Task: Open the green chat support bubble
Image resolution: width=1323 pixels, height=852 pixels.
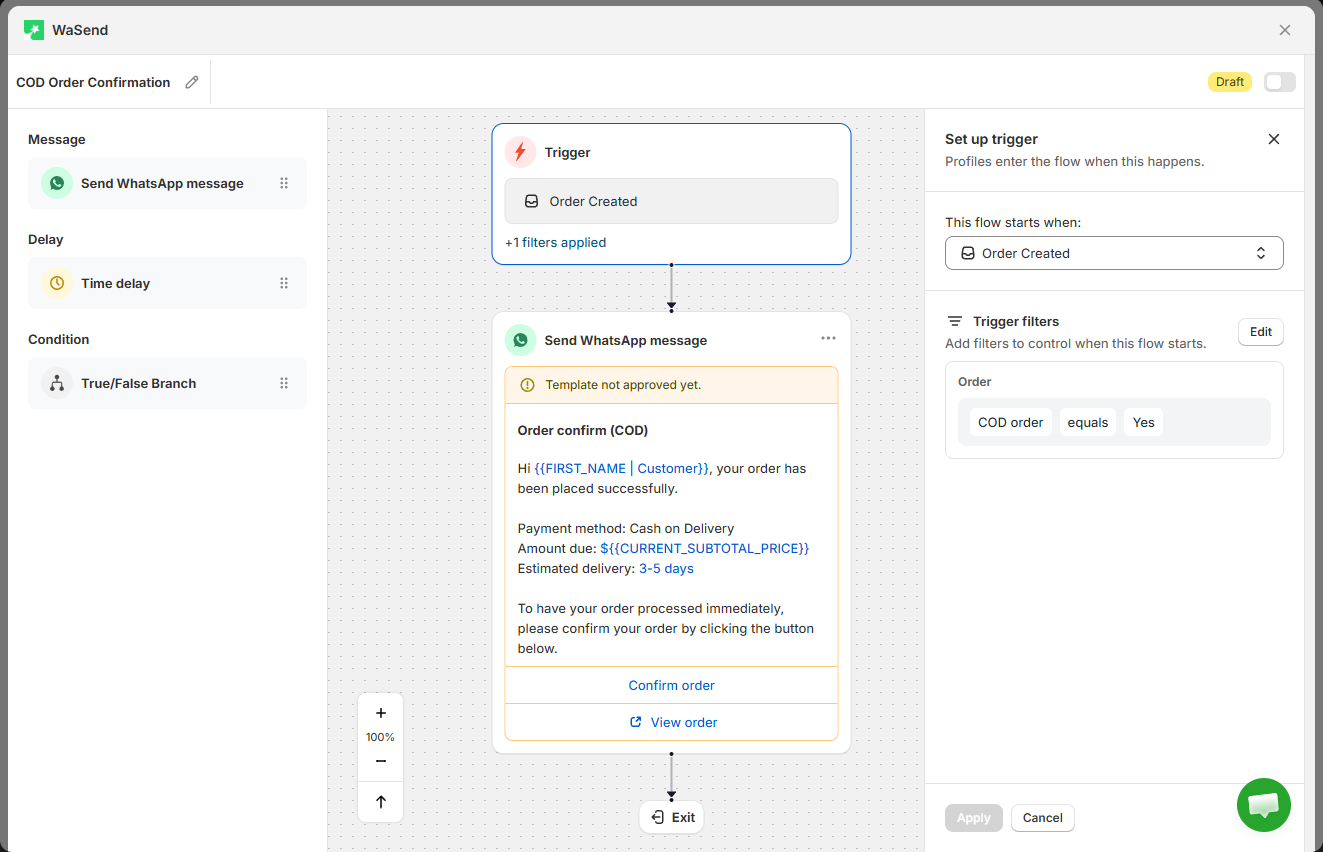Action: click(1264, 805)
